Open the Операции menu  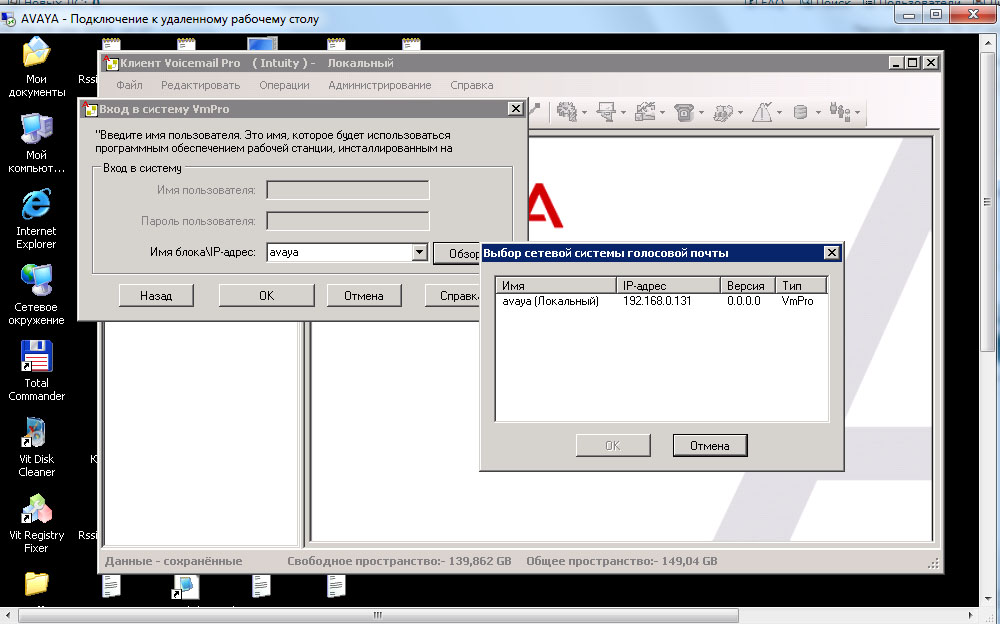point(284,85)
